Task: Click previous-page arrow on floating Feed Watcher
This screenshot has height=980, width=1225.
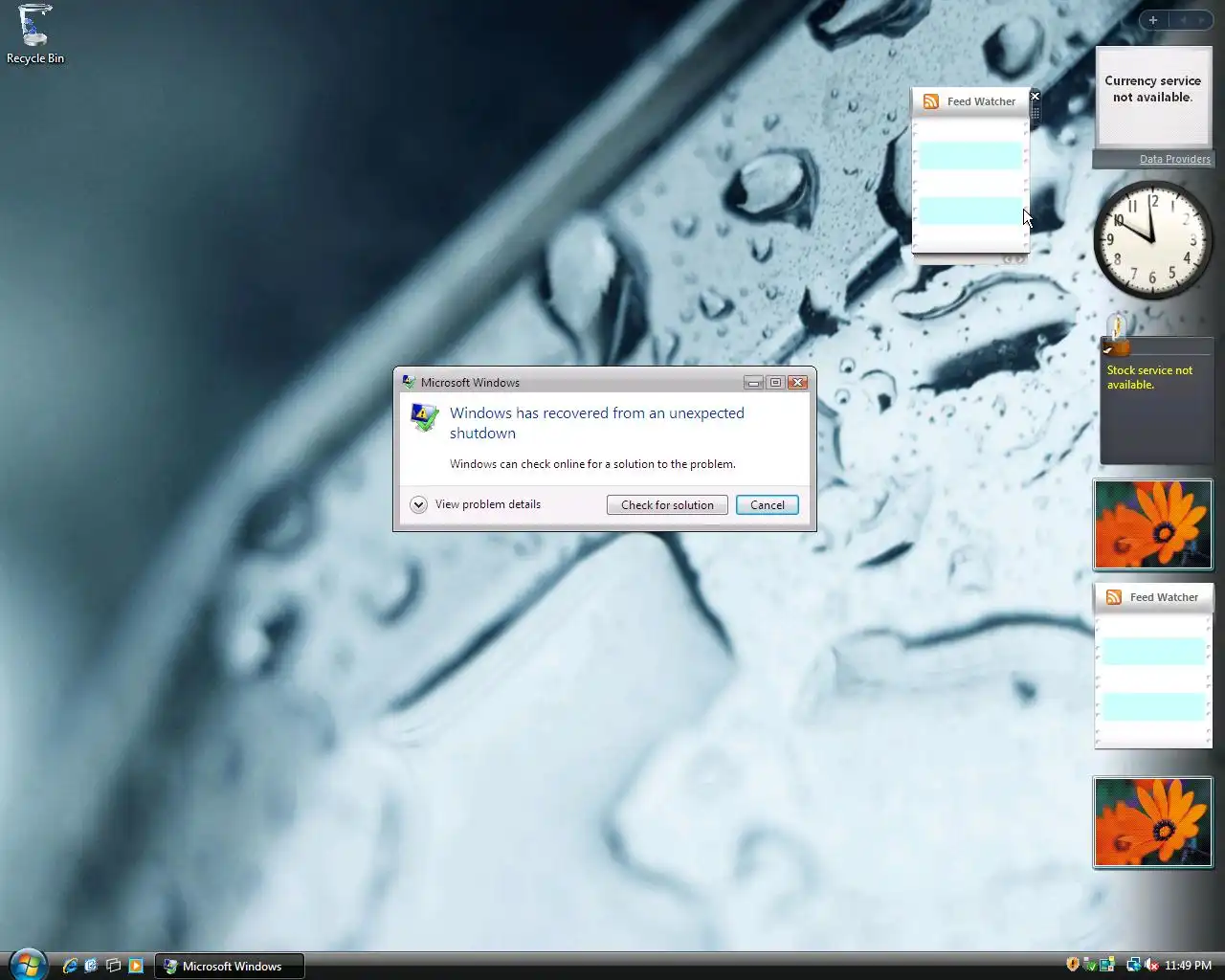Action: pos(1009,258)
